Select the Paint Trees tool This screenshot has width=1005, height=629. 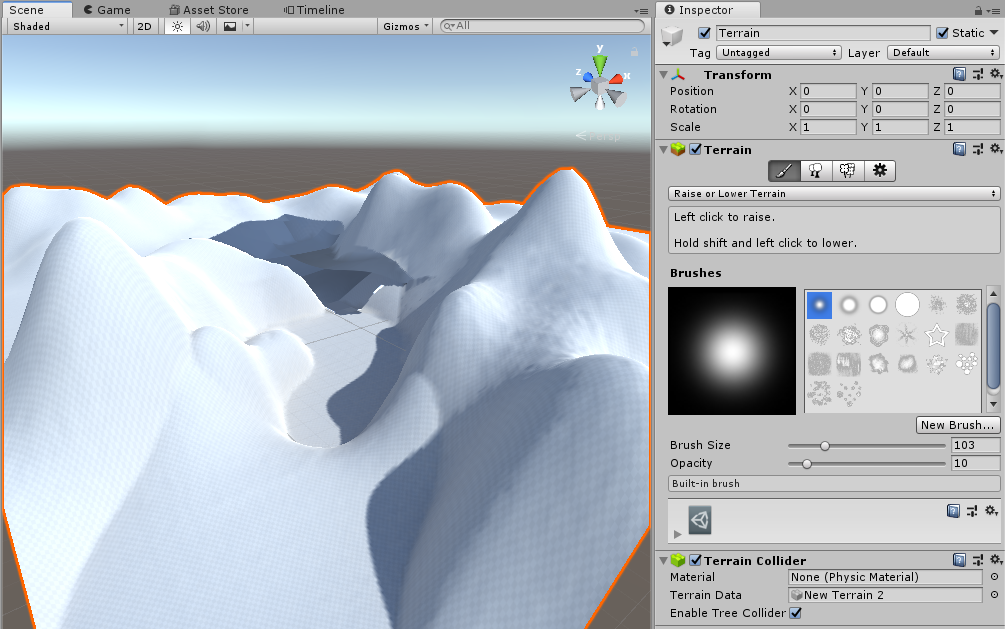tap(816, 171)
